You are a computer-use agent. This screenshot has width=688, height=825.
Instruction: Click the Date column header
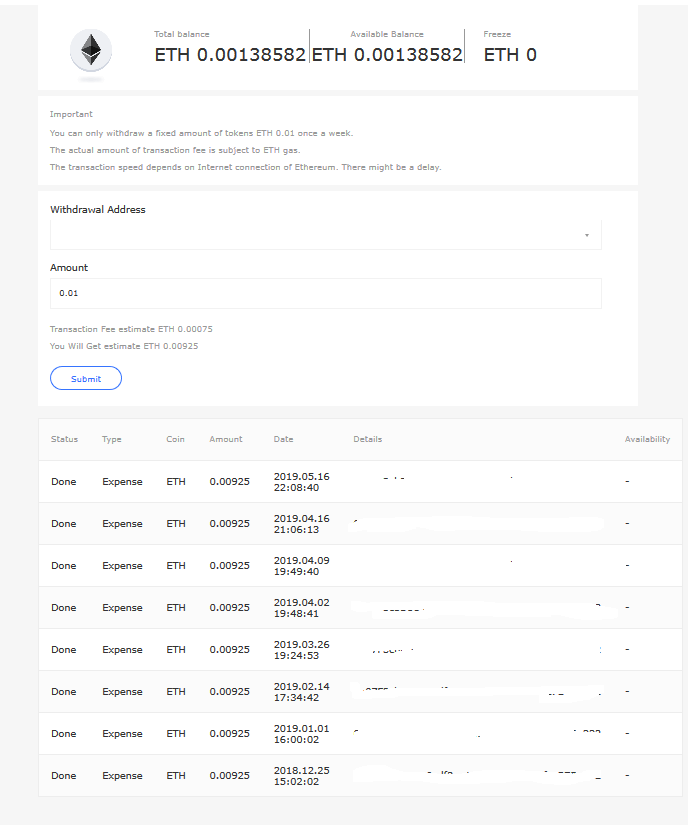283,439
